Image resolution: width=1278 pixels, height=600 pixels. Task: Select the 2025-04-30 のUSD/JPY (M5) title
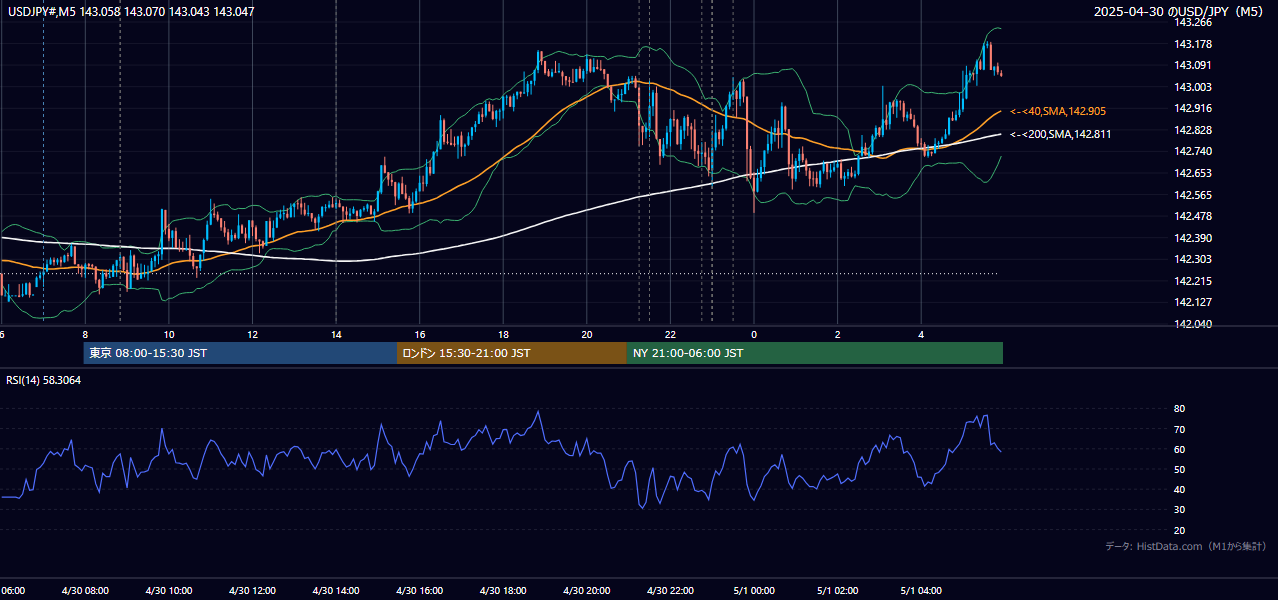(x=1181, y=12)
